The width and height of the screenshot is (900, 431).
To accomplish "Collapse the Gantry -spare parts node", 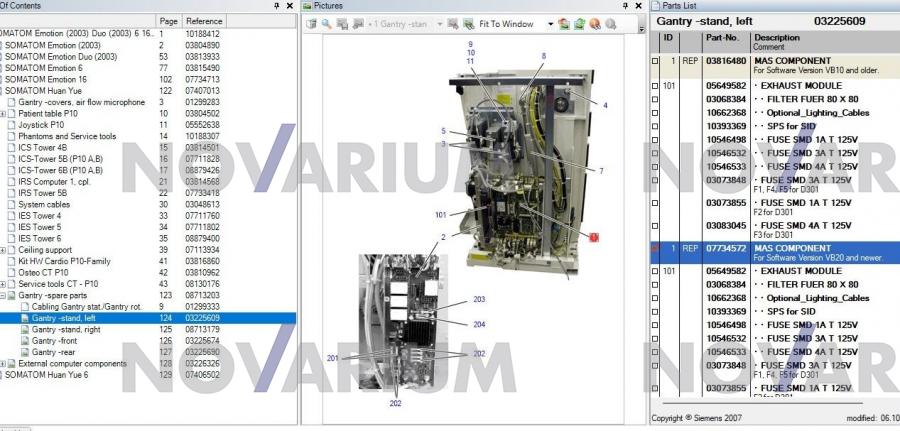I will pyautogui.click(x=5, y=296).
